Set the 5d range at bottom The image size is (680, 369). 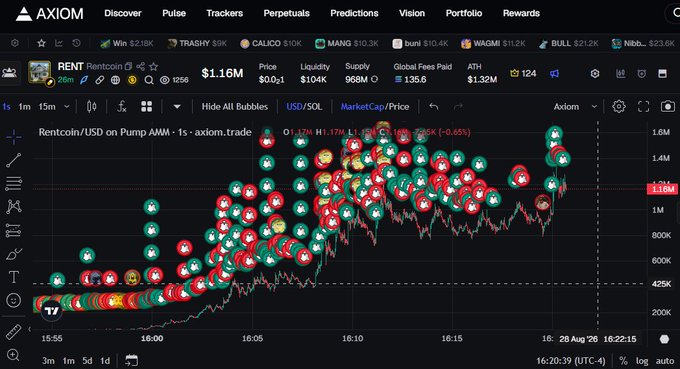[87, 361]
